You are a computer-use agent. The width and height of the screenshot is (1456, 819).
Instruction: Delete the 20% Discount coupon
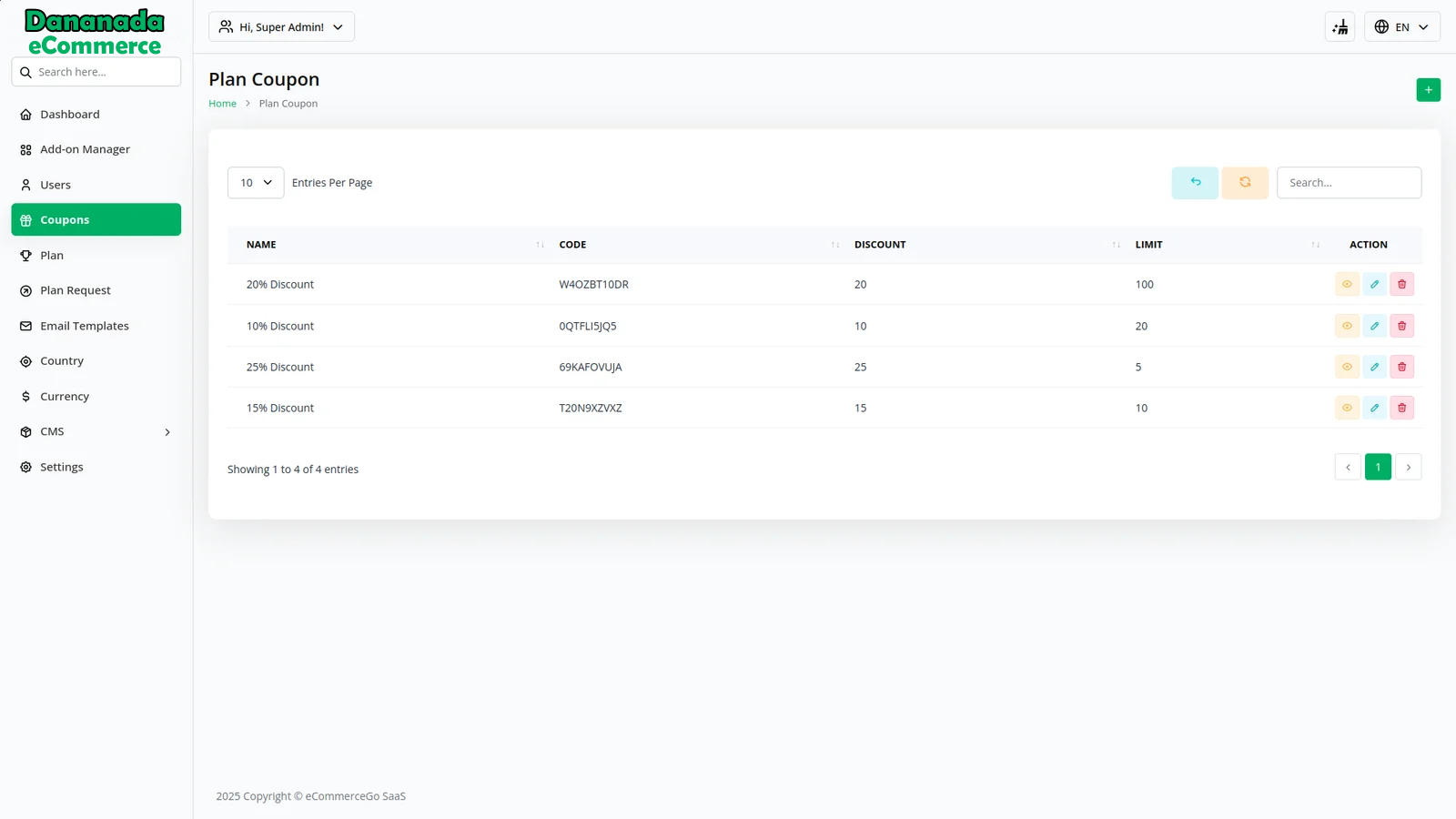click(x=1401, y=285)
